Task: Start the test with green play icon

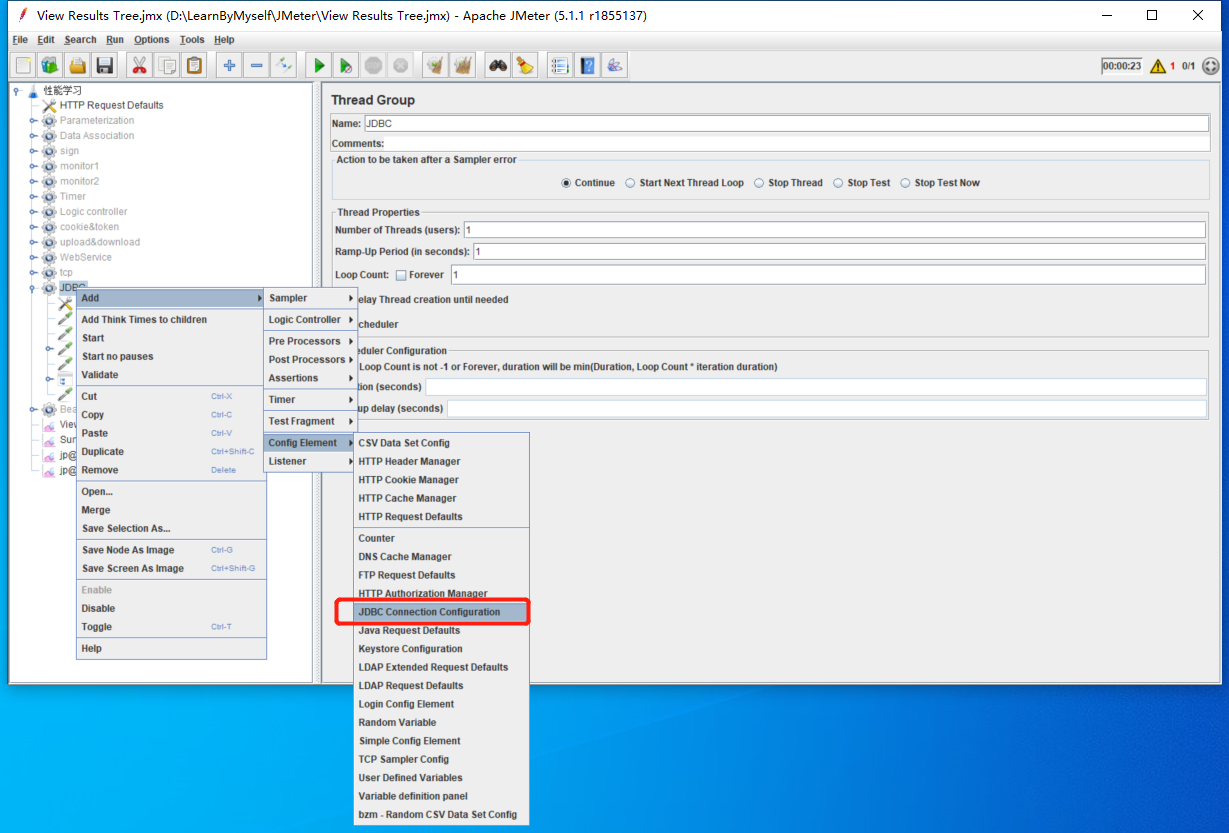Action: pyautogui.click(x=319, y=66)
